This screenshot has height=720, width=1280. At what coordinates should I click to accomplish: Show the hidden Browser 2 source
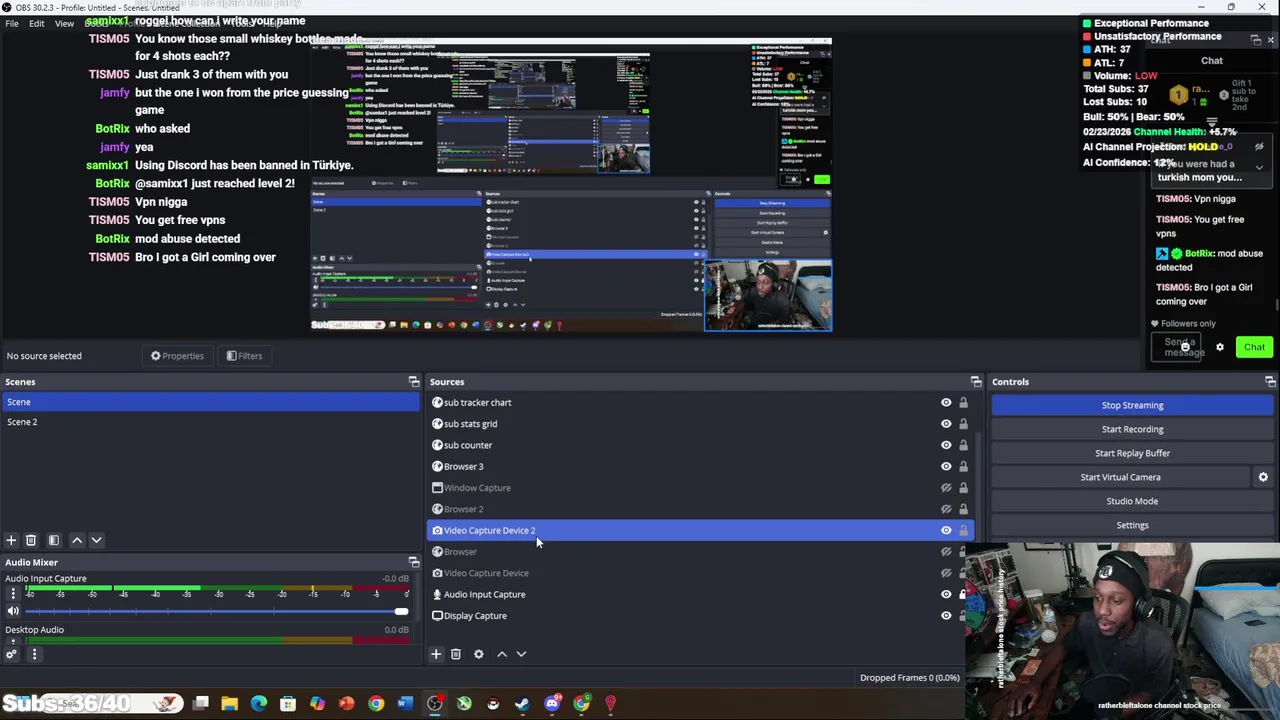click(x=946, y=509)
